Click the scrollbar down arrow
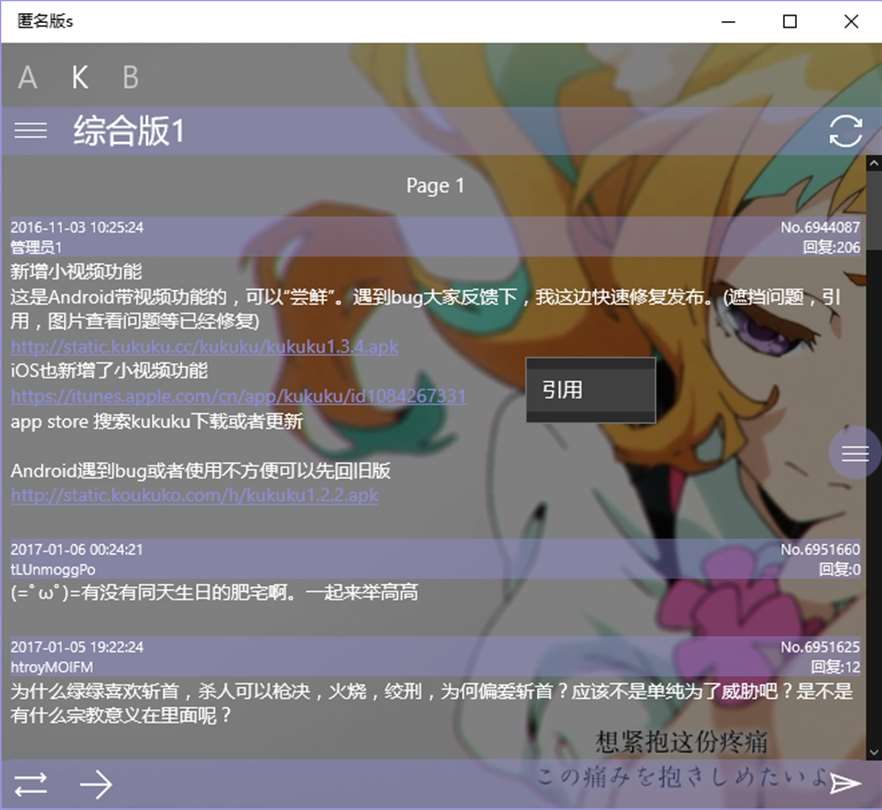 874,752
